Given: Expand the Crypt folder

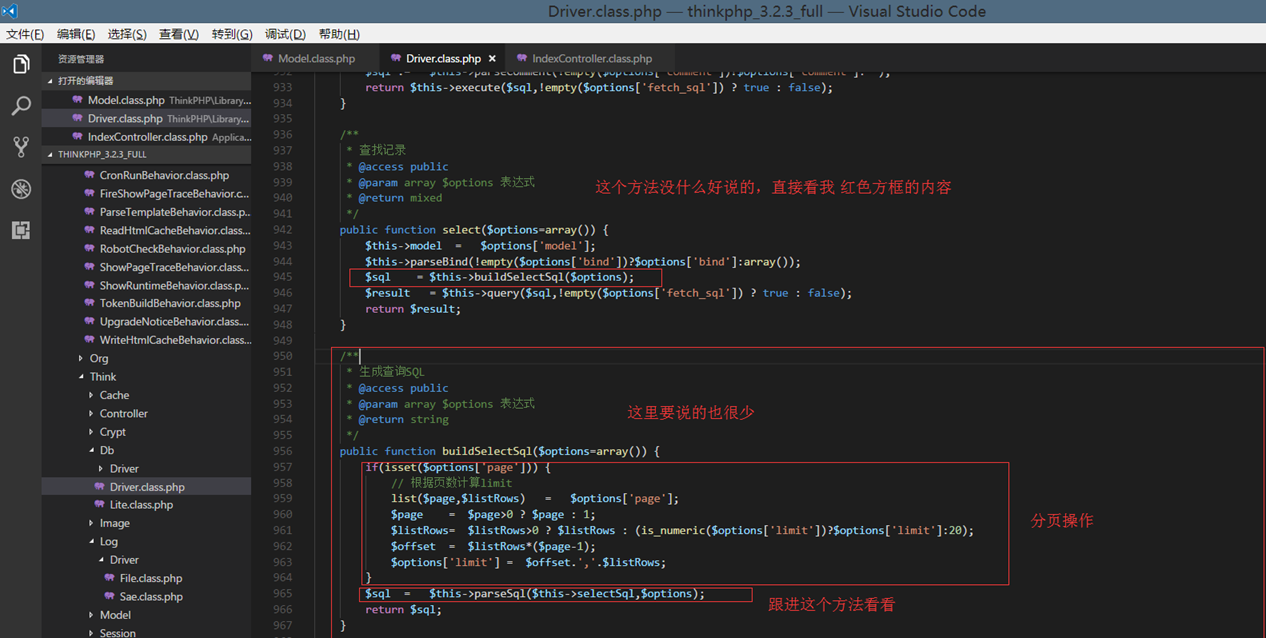Looking at the screenshot, I should pos(112,432).
